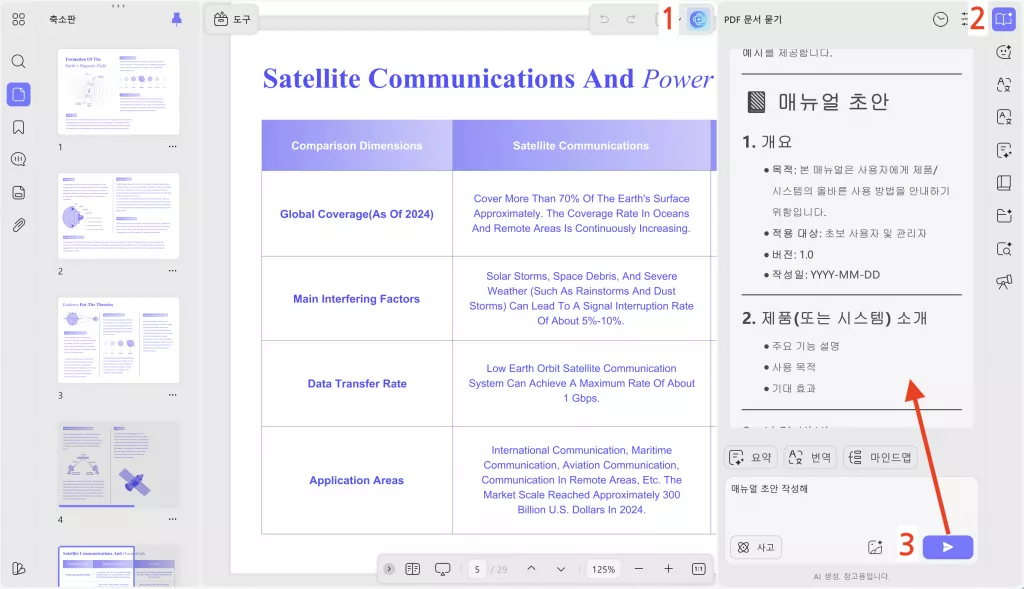
Task: Start slideshow presentation mode
Action: (442, 569)
